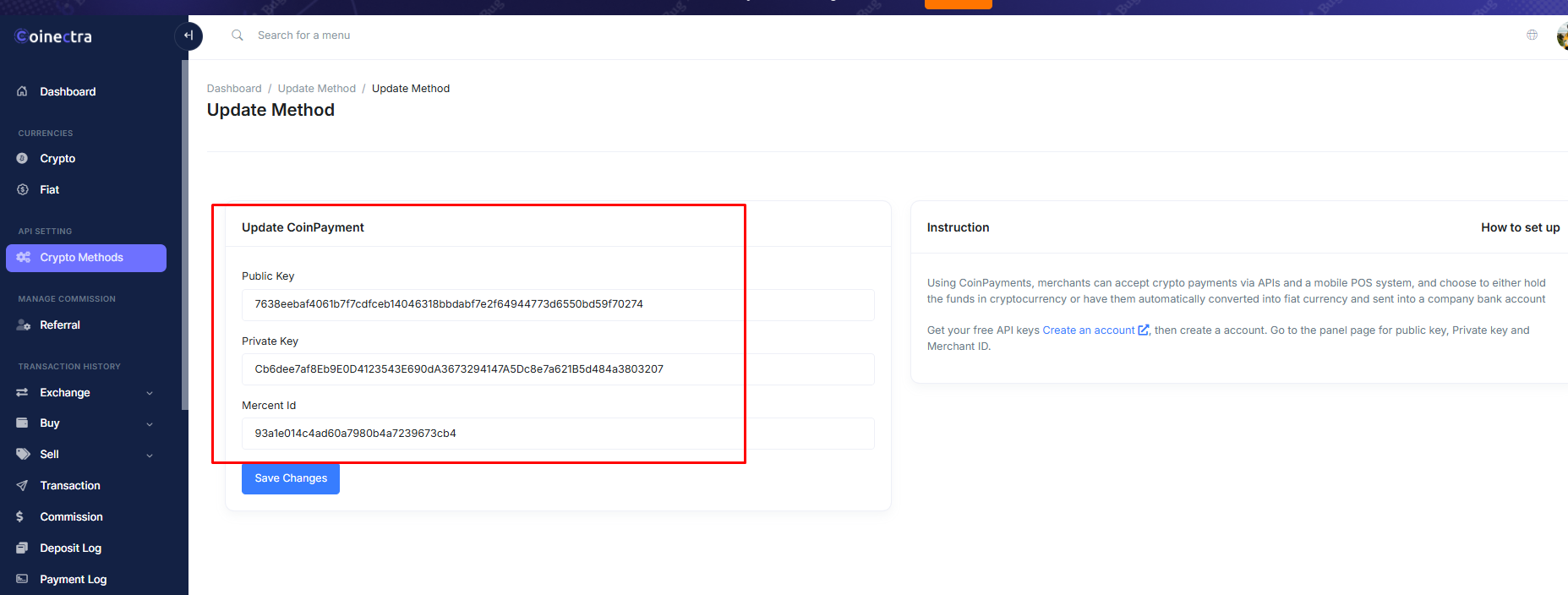This screenshot has height=595, width=1568.
Task: Click the TRANSACTION HISTORY section header
Action: point(69,367)
